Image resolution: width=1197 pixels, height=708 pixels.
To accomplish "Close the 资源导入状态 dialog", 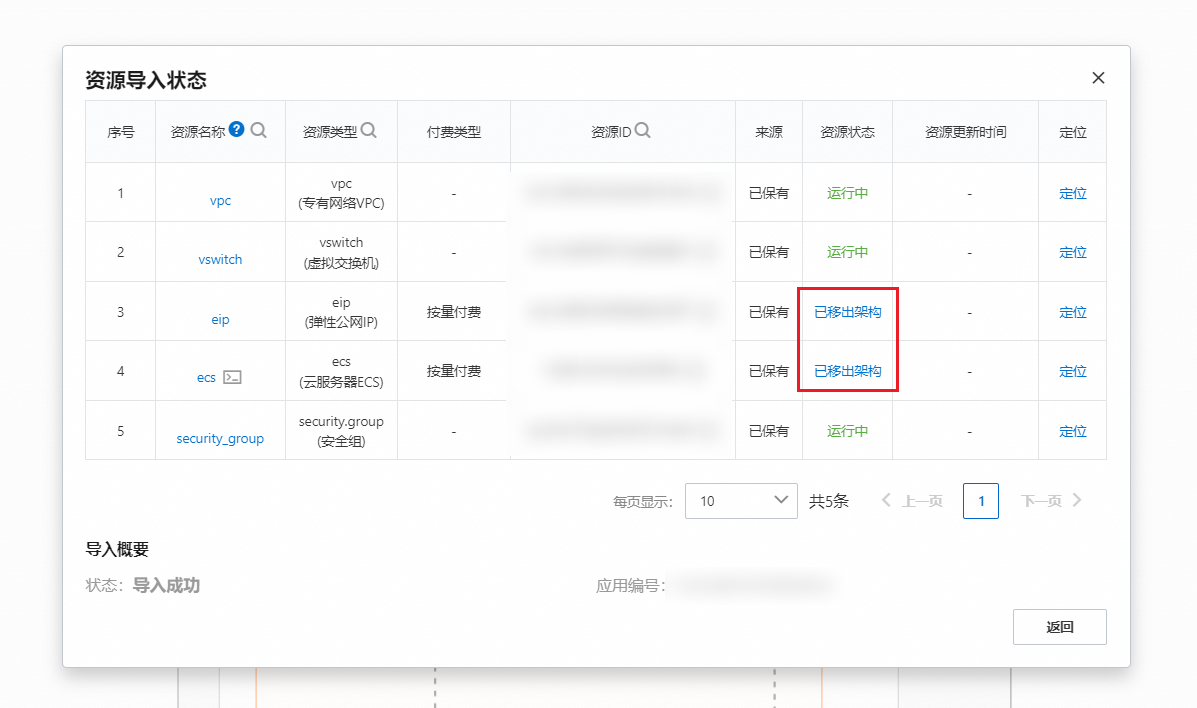I will click(x=1099, y=78).
